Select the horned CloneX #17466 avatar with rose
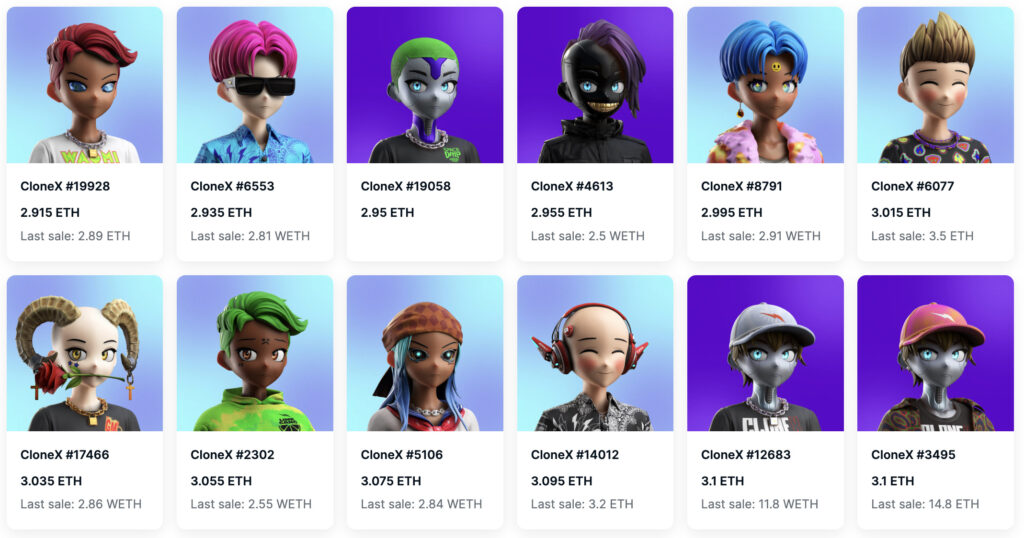Screen dimensions: 1024x538 (85, 353)
